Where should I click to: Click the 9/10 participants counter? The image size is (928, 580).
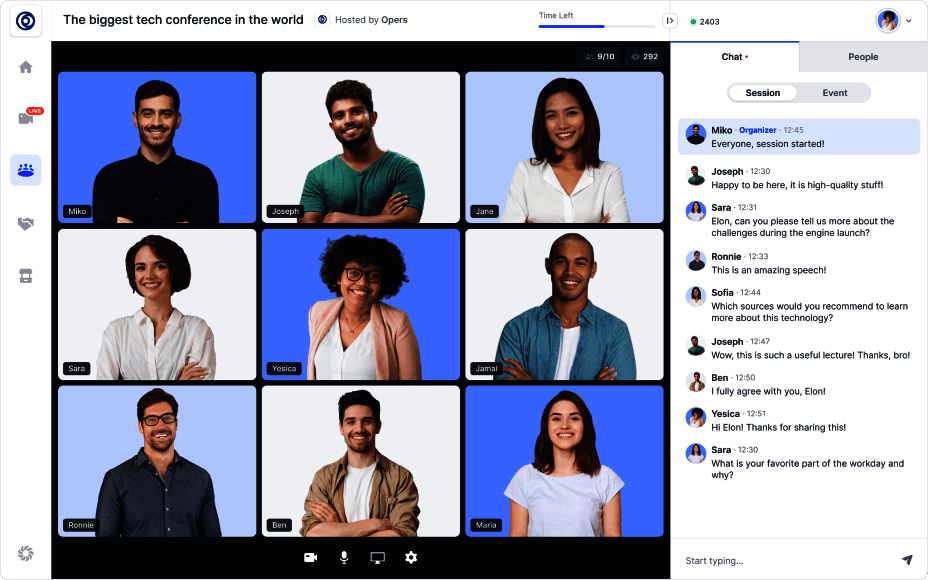pos(600,57)
